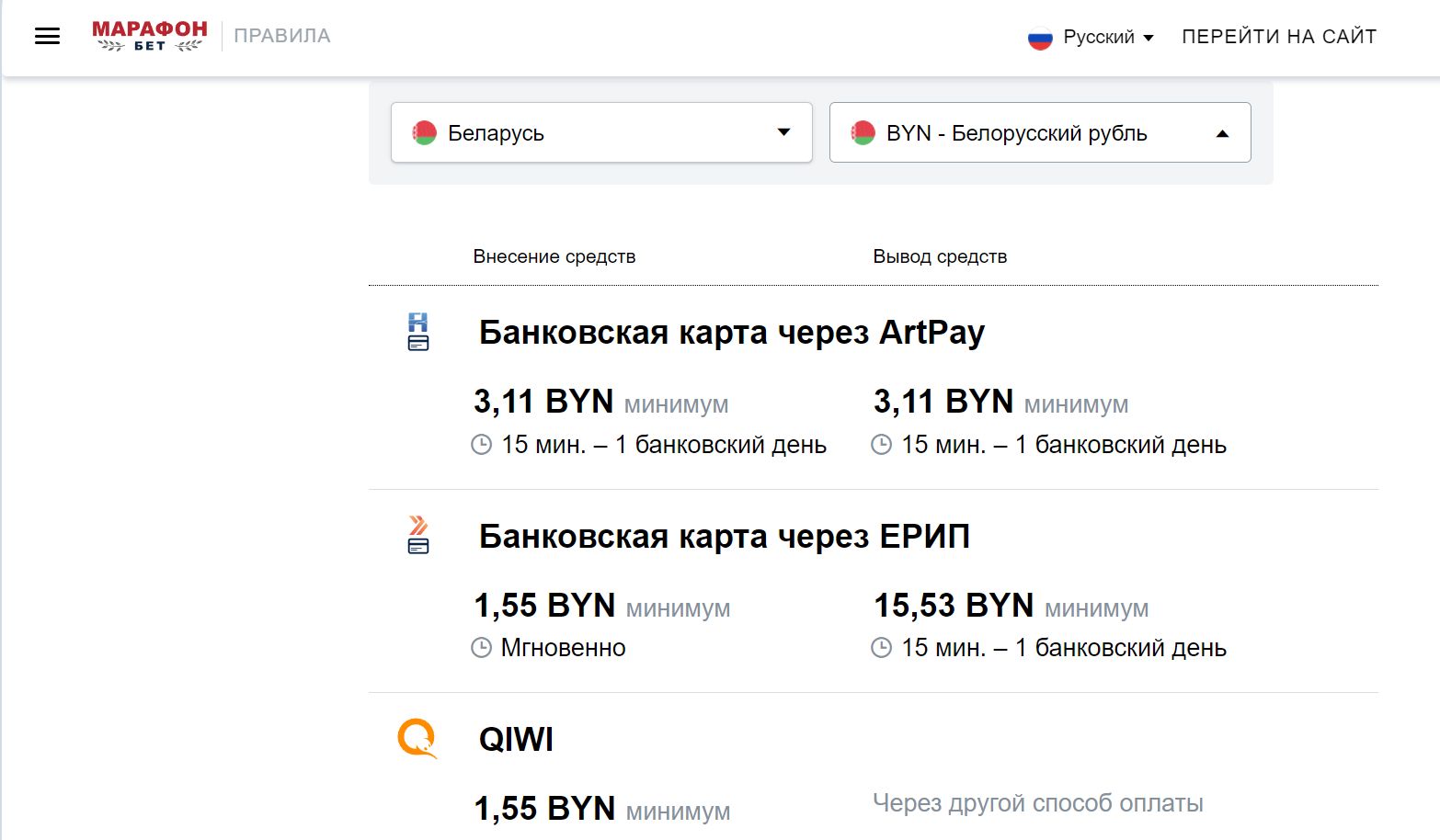Click the Внесение средств column header

tap(554, 256)
